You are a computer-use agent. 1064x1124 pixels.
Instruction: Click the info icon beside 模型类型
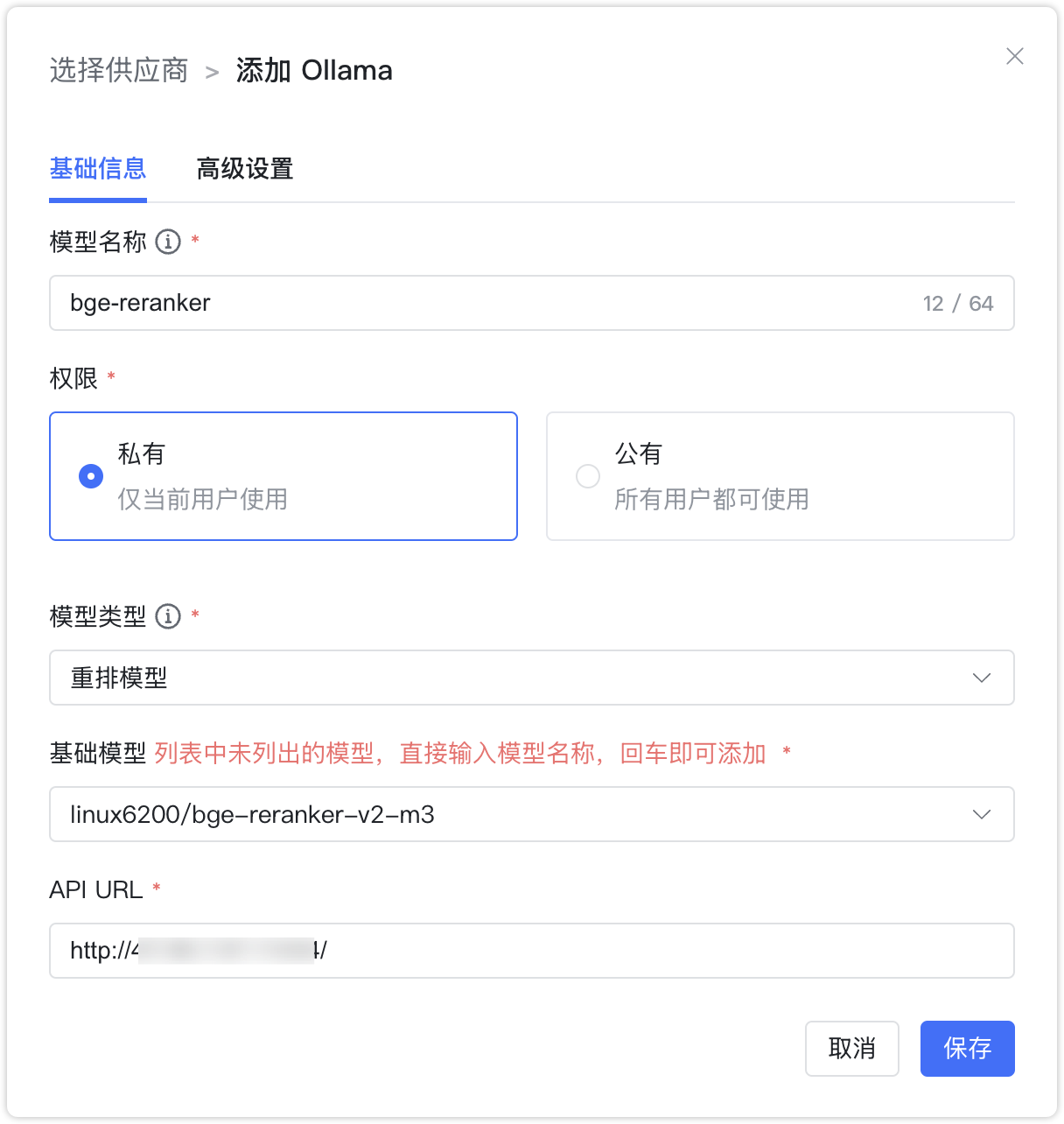click(x=168, y=617)
